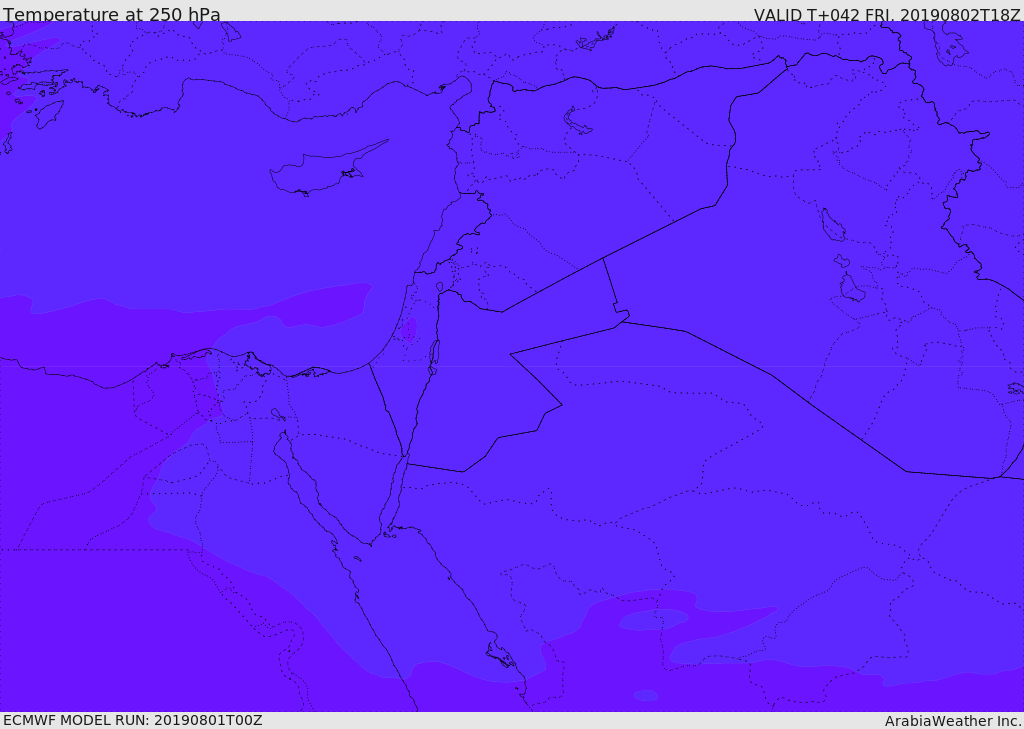Click the 'ECMWF MODEL RUN: 20190801T00Z' text
Viewport: 1024px width, 729px height.
pos(133,720)
